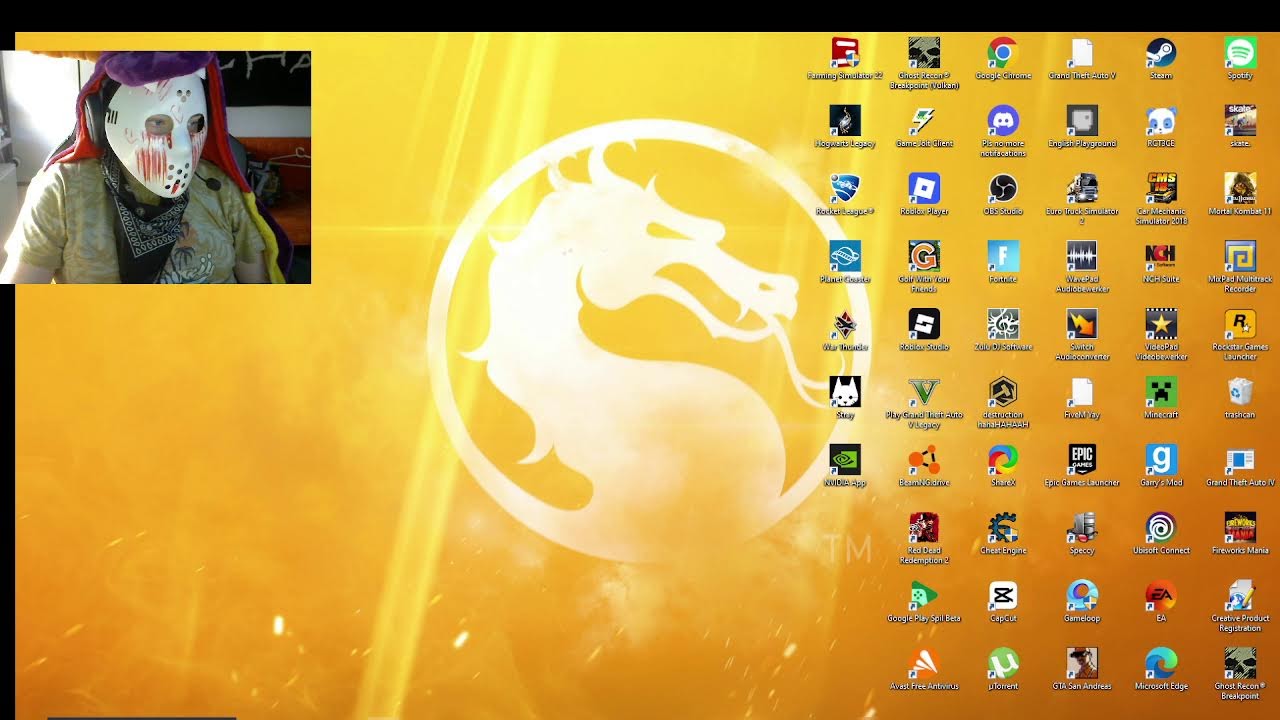This screenshot has height=720, width=1280.
Task: Click the Cheat Engine icon
Action: pyautogui.click(x=1003, y=528)
